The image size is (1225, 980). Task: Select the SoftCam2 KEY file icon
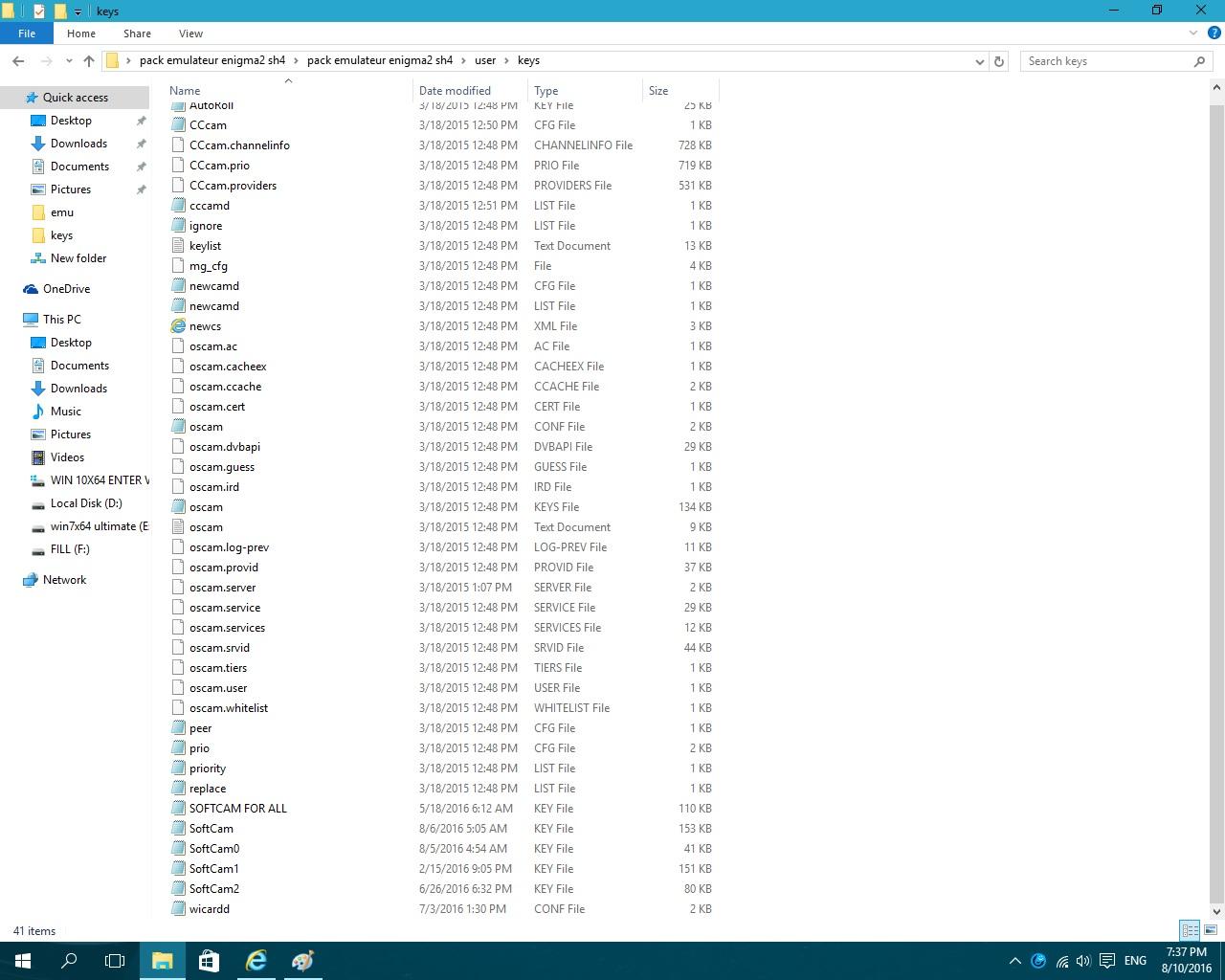[178, 889]
